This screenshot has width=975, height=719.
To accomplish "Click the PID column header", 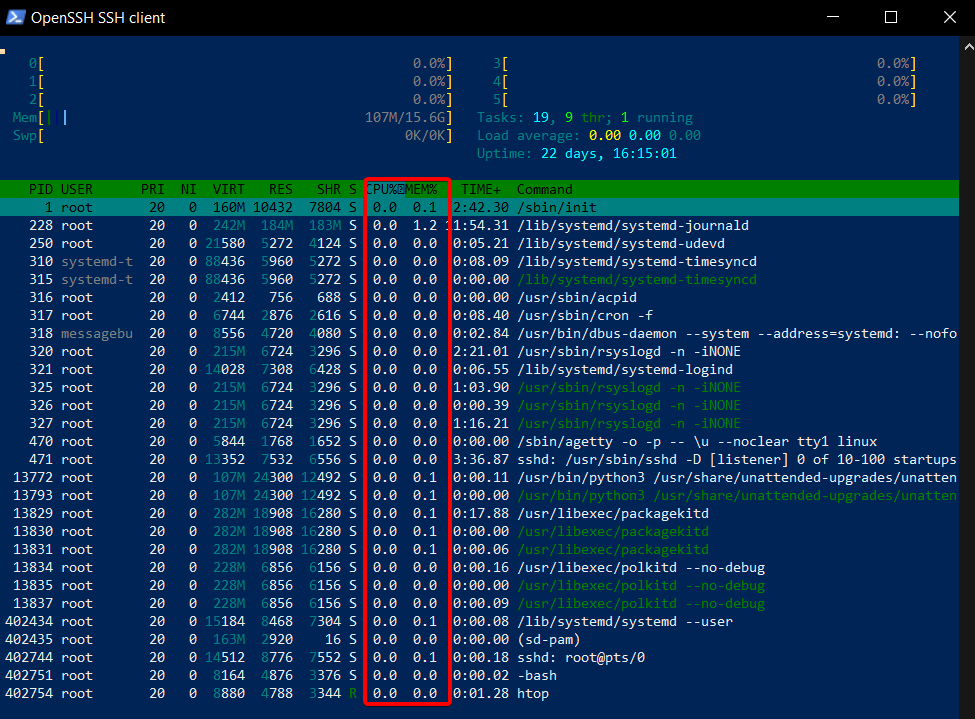I will [x=40, y=189].
